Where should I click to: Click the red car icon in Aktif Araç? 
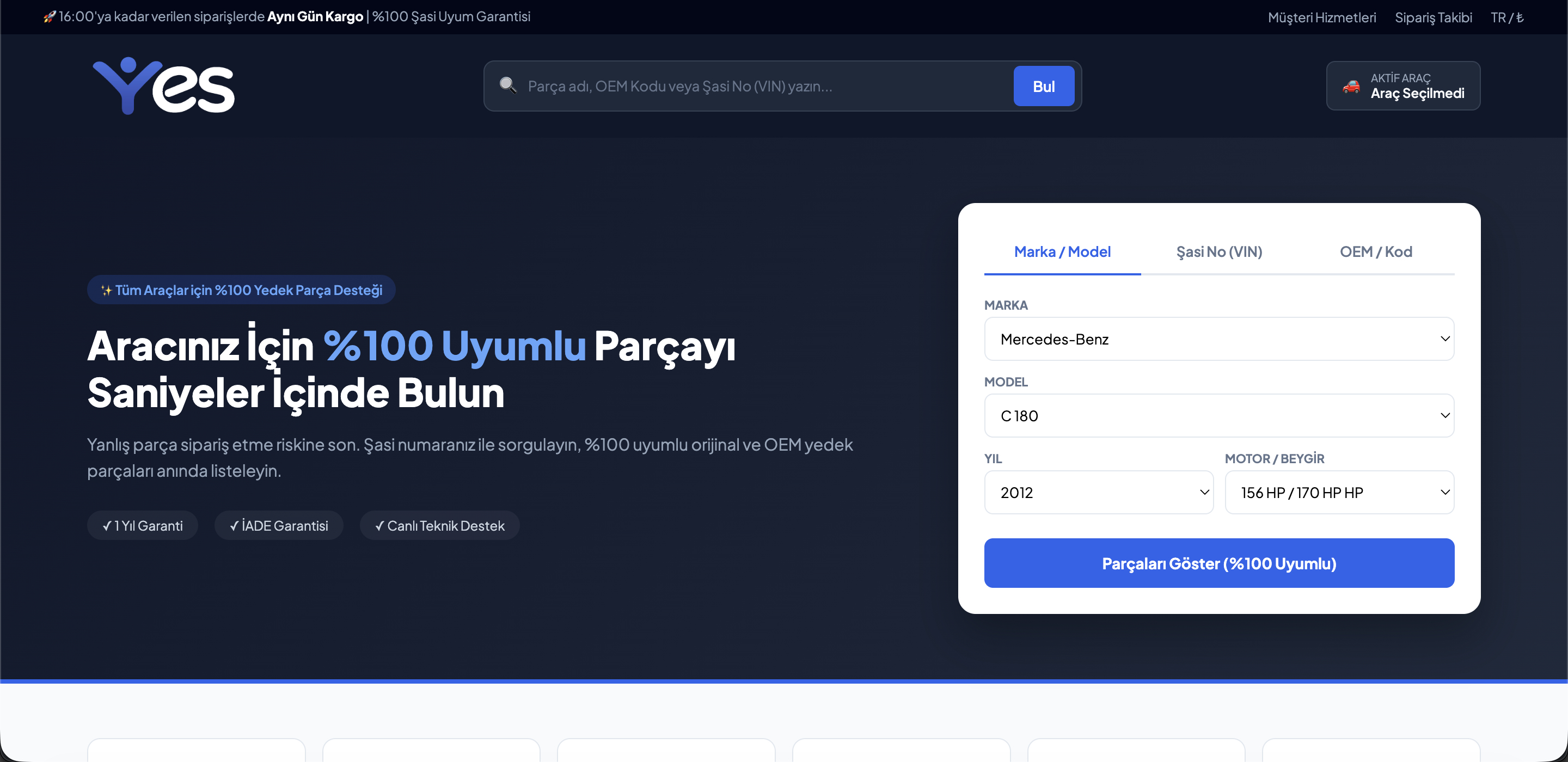coord(1351,87)
